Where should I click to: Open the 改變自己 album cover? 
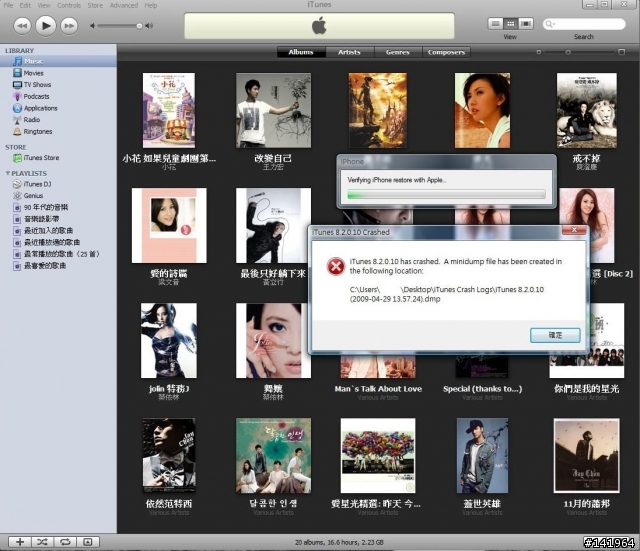coord(273,110)
